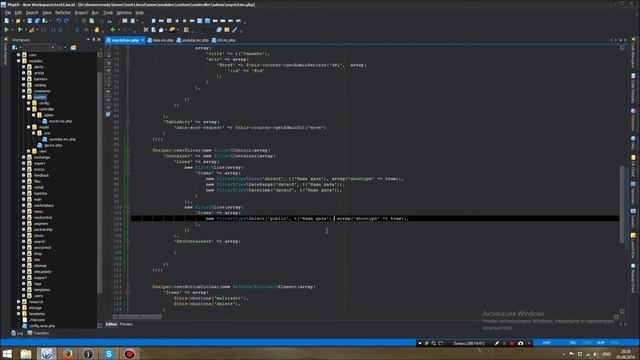Expand the banners folder node
The image size is (640, 360).
(24, 79)
